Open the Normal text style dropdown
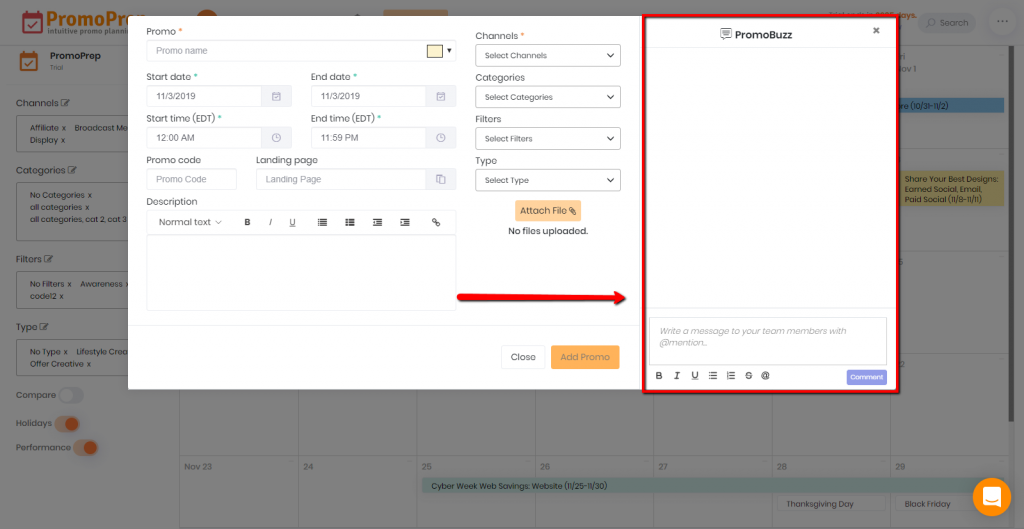The width and height of the screenshot is (1024, 529). click(190, 222)
